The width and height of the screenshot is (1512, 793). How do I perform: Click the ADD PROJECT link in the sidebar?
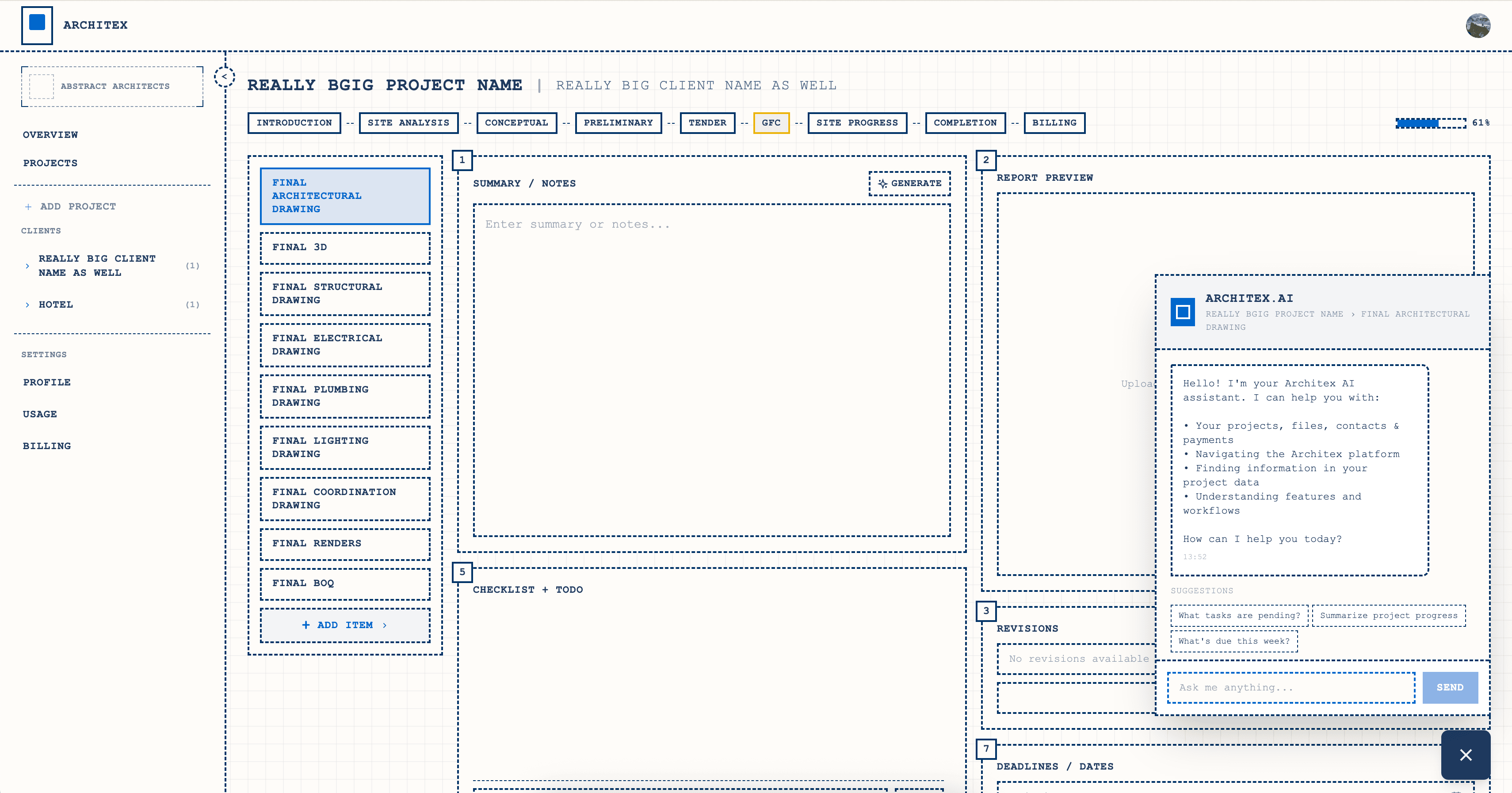click(x=70, y=206)
